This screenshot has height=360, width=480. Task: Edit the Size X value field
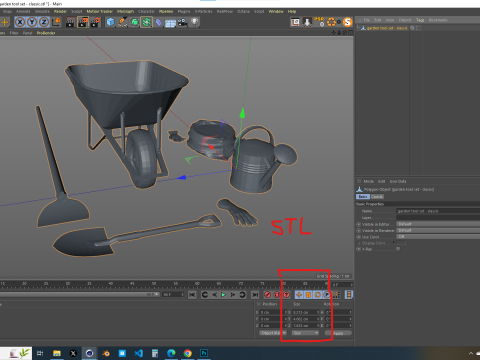(x=306, y=312)
